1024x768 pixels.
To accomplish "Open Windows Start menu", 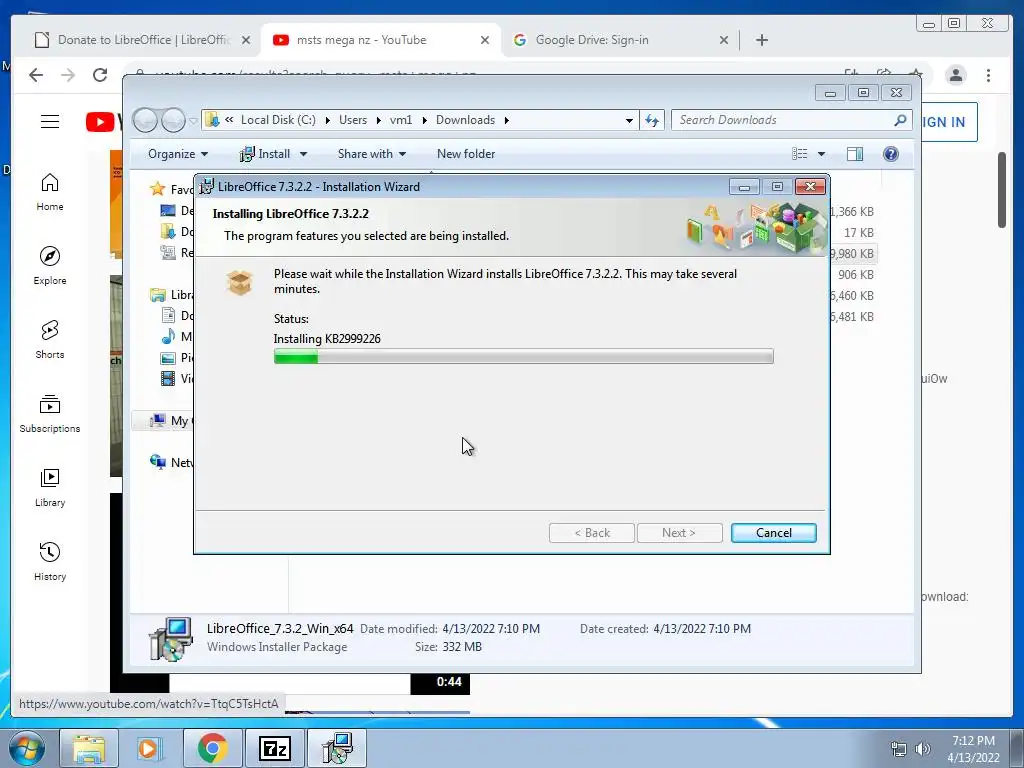I will (x=26, y=748).
